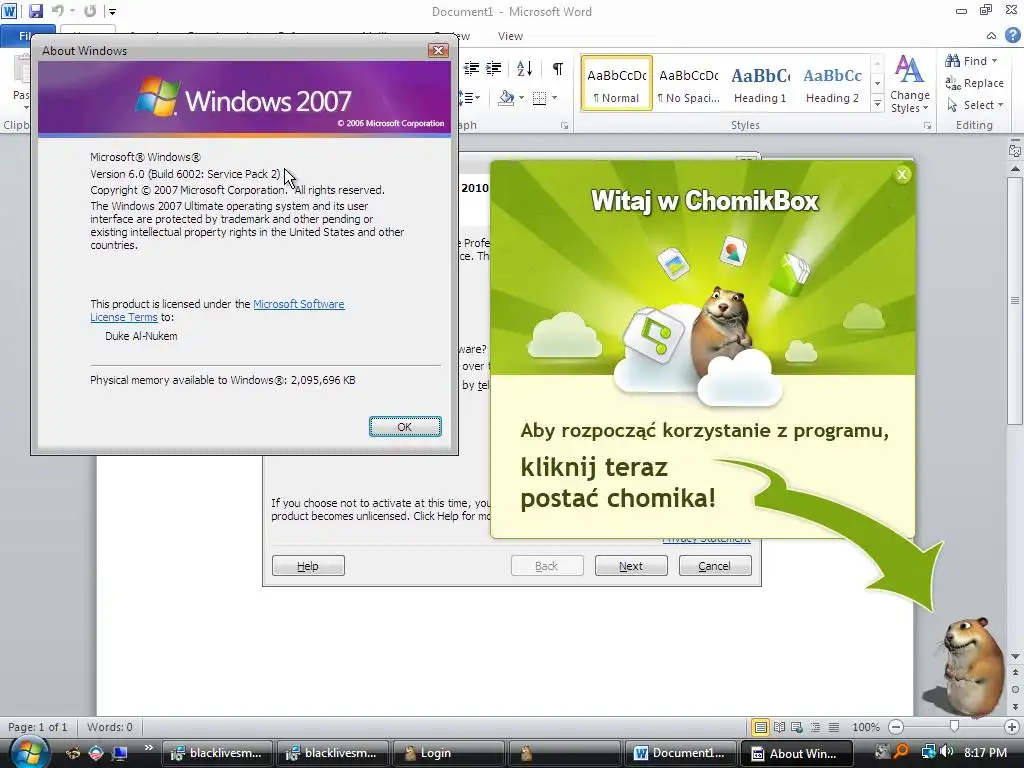Minimize the ribbon with the caret icon
1024x768 pixels.
pyautogui.click(x=991, y=36)
